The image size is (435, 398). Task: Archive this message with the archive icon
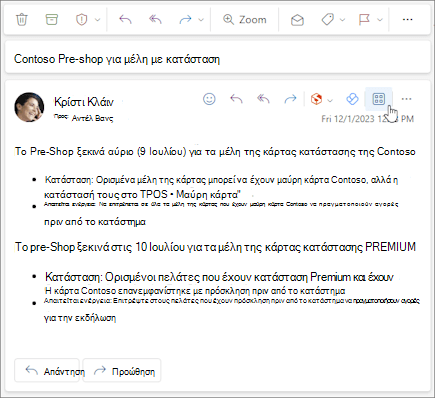pyautogui.click(x=51, y=20)
